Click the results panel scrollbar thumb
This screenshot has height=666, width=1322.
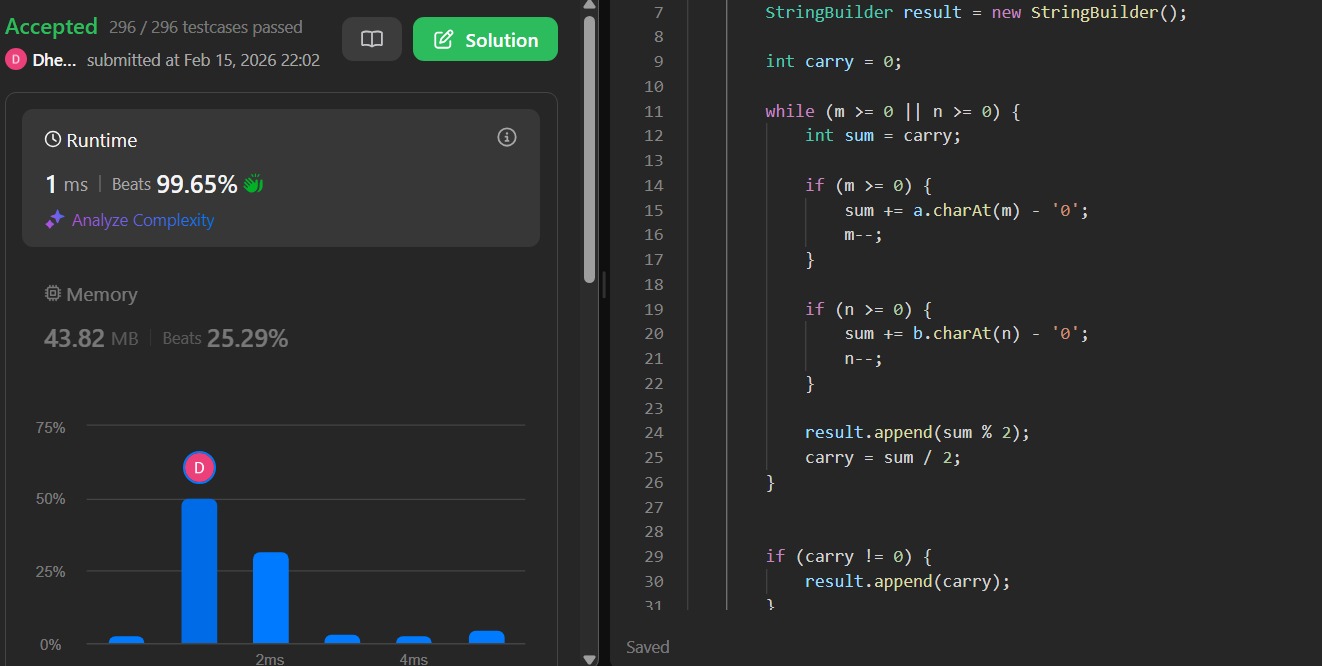589,150
